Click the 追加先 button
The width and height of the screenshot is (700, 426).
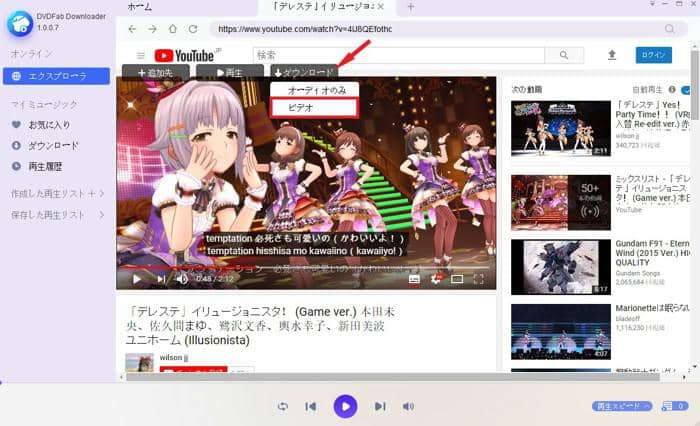155,72
